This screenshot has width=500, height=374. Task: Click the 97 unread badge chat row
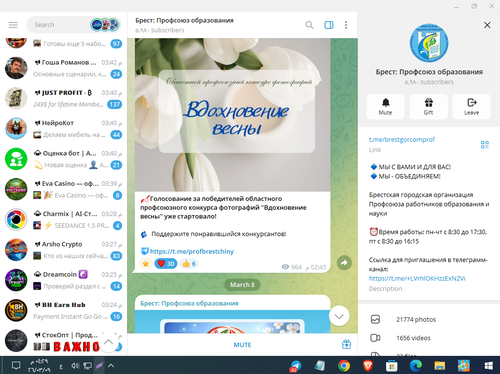[x=63, y=44]
